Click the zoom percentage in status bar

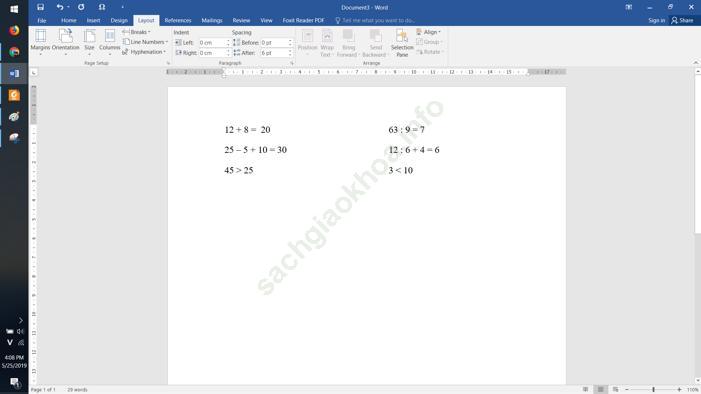(693, 390)
